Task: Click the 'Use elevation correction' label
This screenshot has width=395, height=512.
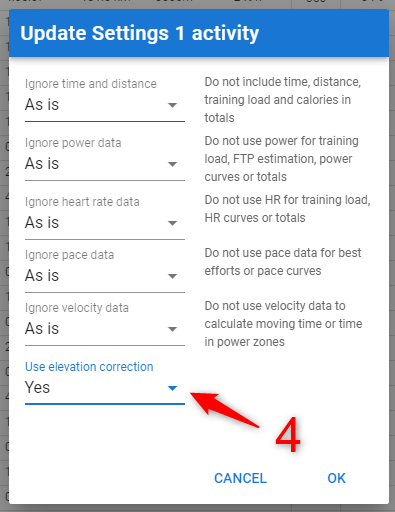Action: tap(89, 367)
